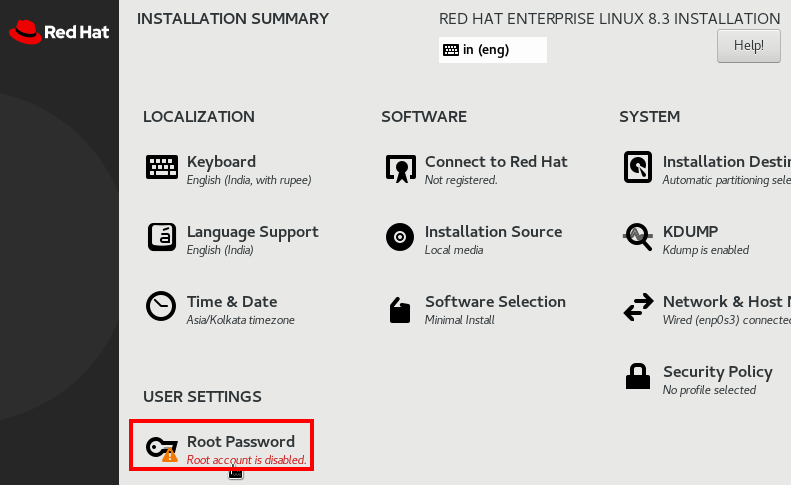Open the Root Password text link

[x=241, y=442]
